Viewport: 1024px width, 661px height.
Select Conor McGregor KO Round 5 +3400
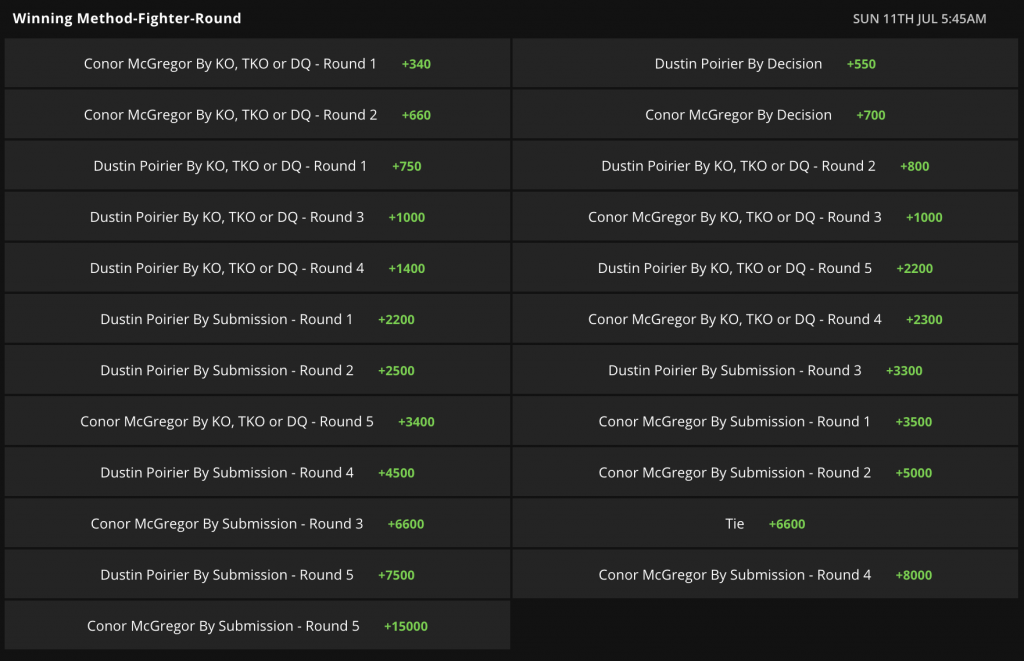257,422
